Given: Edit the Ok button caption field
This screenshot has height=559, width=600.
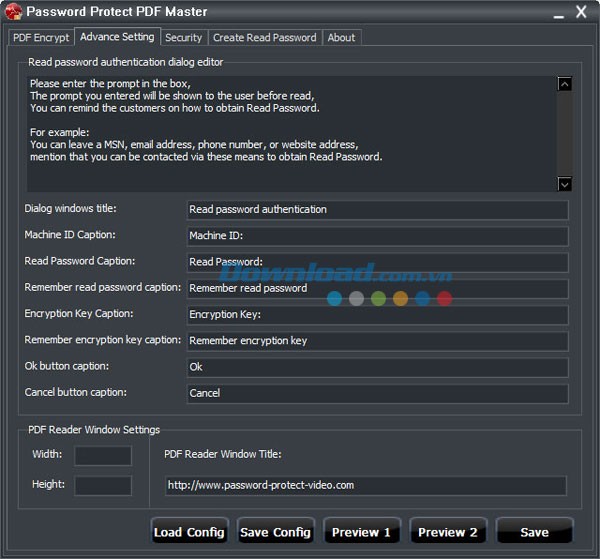Looking at the screenshot, I should tap(377, 367).
